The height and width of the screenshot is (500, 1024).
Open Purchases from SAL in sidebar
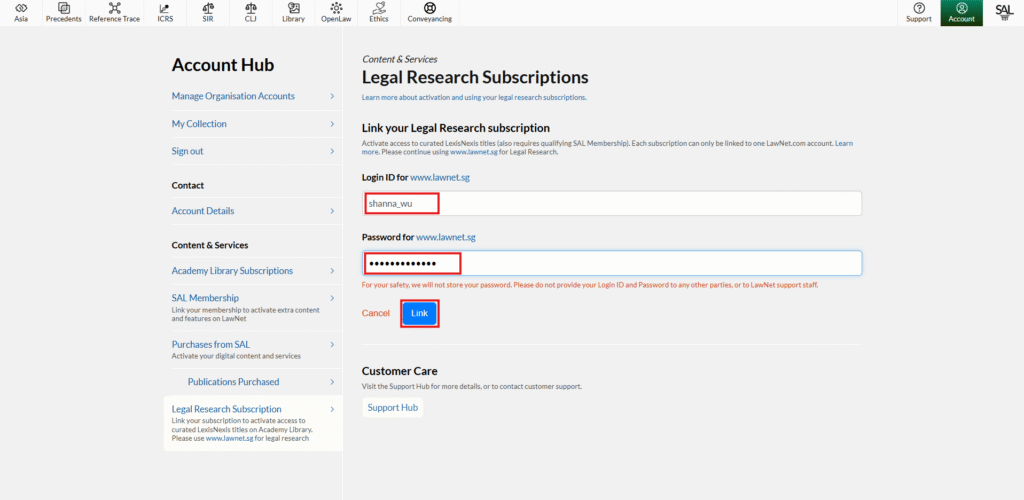coord(210,344)
